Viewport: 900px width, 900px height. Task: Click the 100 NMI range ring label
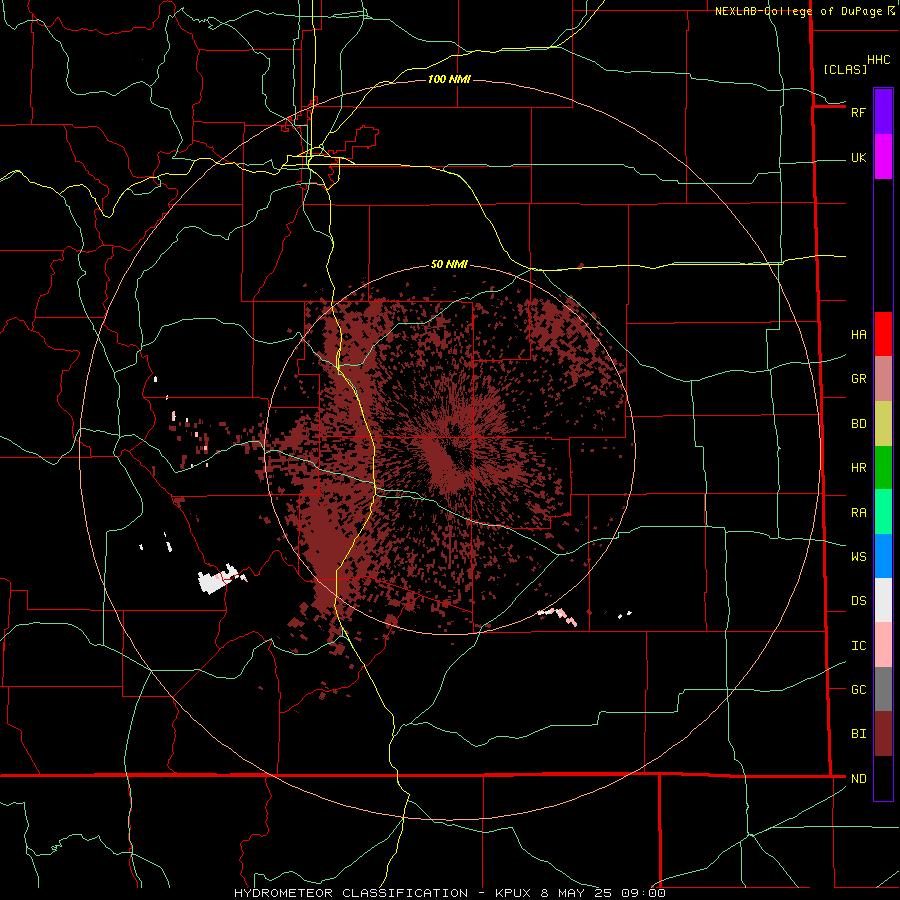[449, 79]
